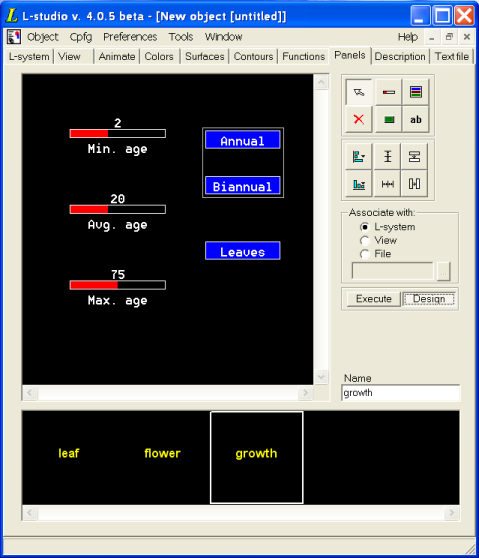
Task: Choose the button group tool
Action: click(416, 92)
